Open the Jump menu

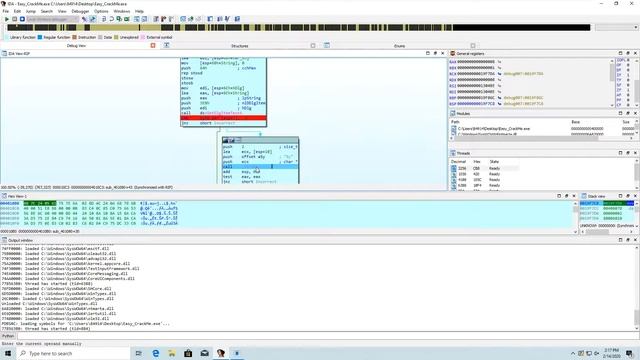(31, 11)
